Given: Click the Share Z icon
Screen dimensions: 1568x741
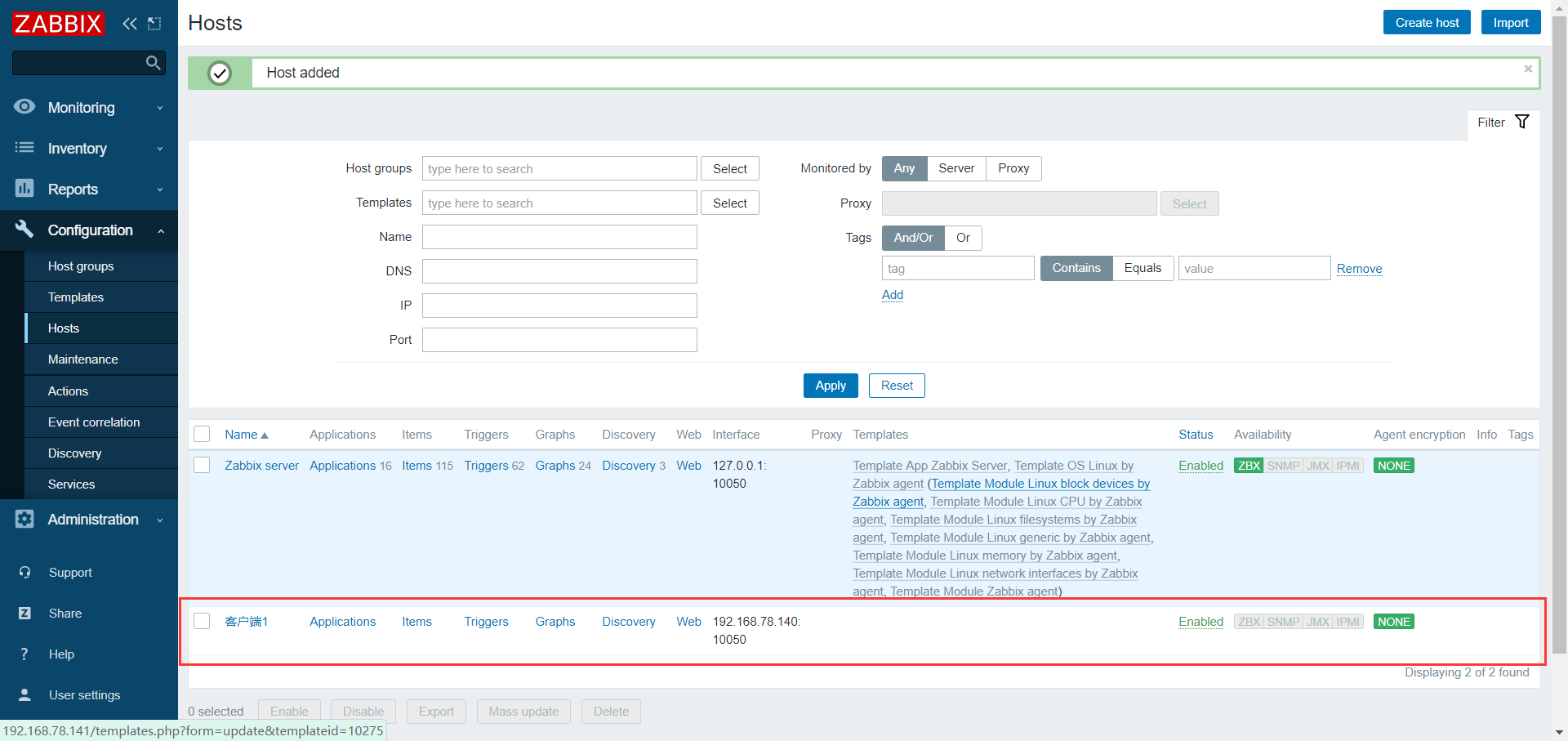Looking at the screenshot, I should click(24, 614).
